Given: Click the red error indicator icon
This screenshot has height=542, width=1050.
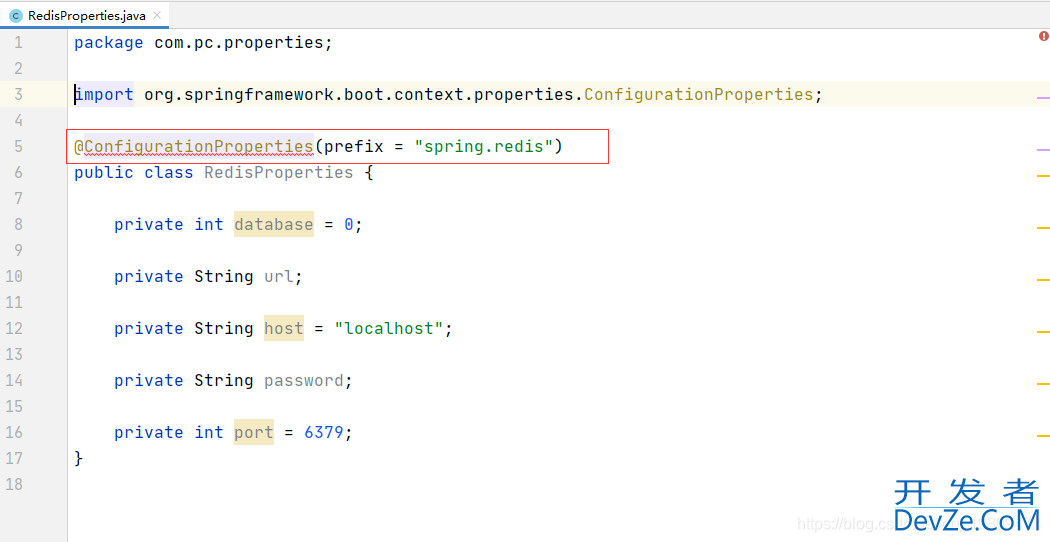Looking at the screenshot, I should tap(1043, 36).
